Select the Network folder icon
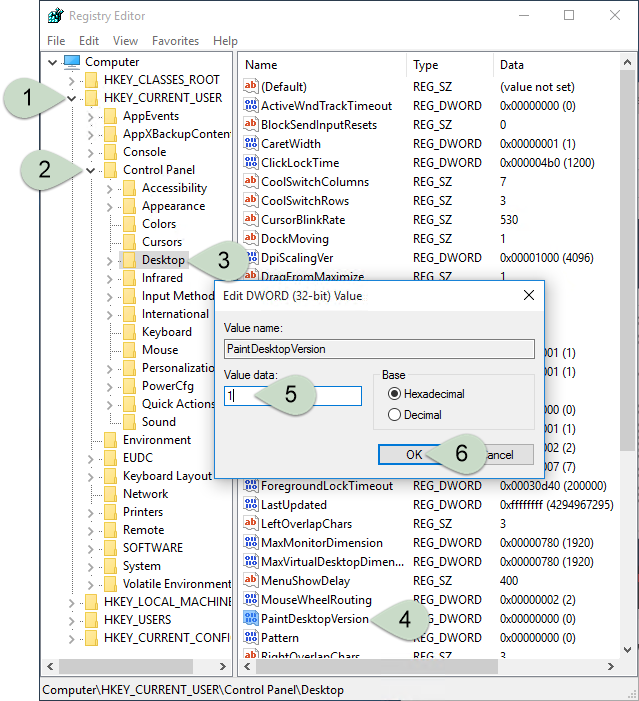The width and height of the screenshot is (639, 701). click(x=110, y=494)
